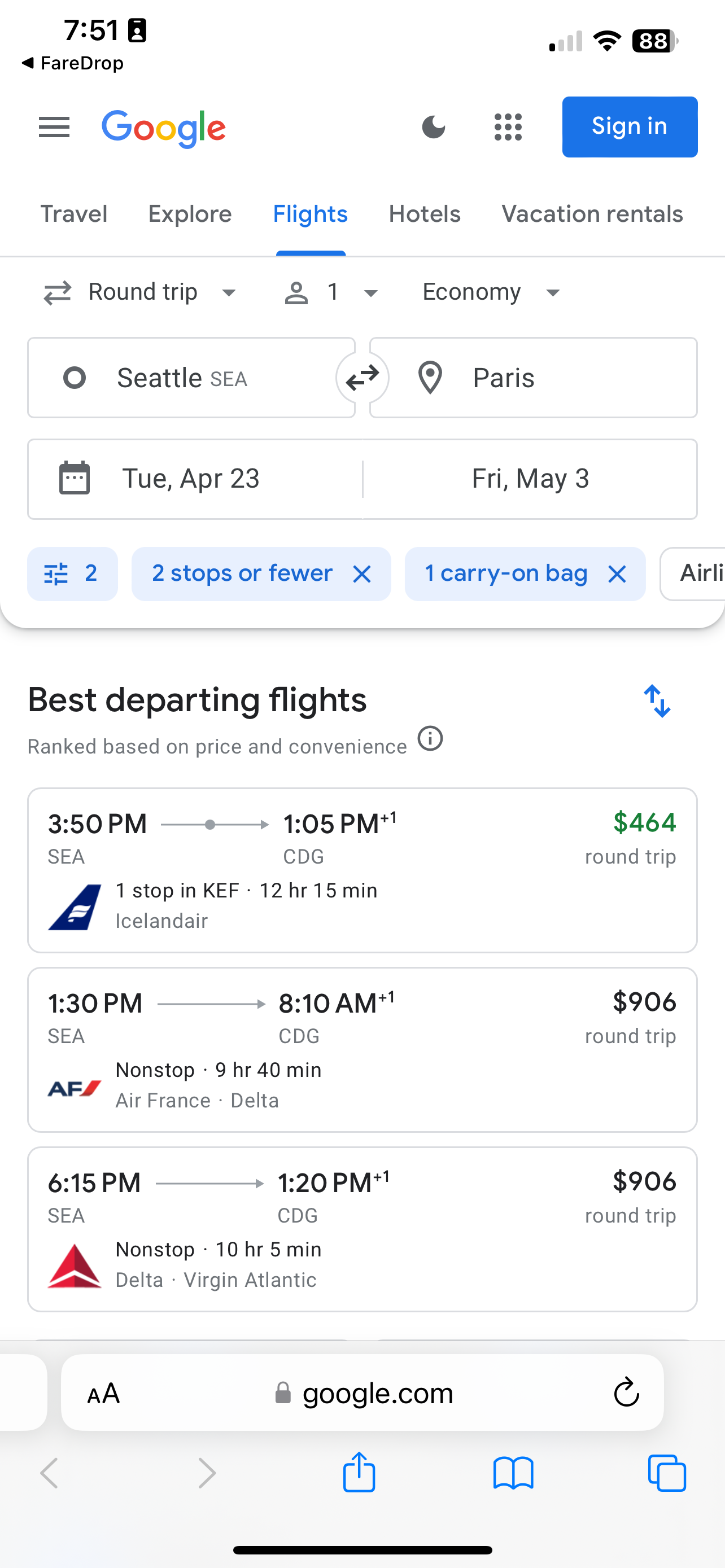Select the $464 Icelandair flight
725x1568 pixels.
[362, 870]
